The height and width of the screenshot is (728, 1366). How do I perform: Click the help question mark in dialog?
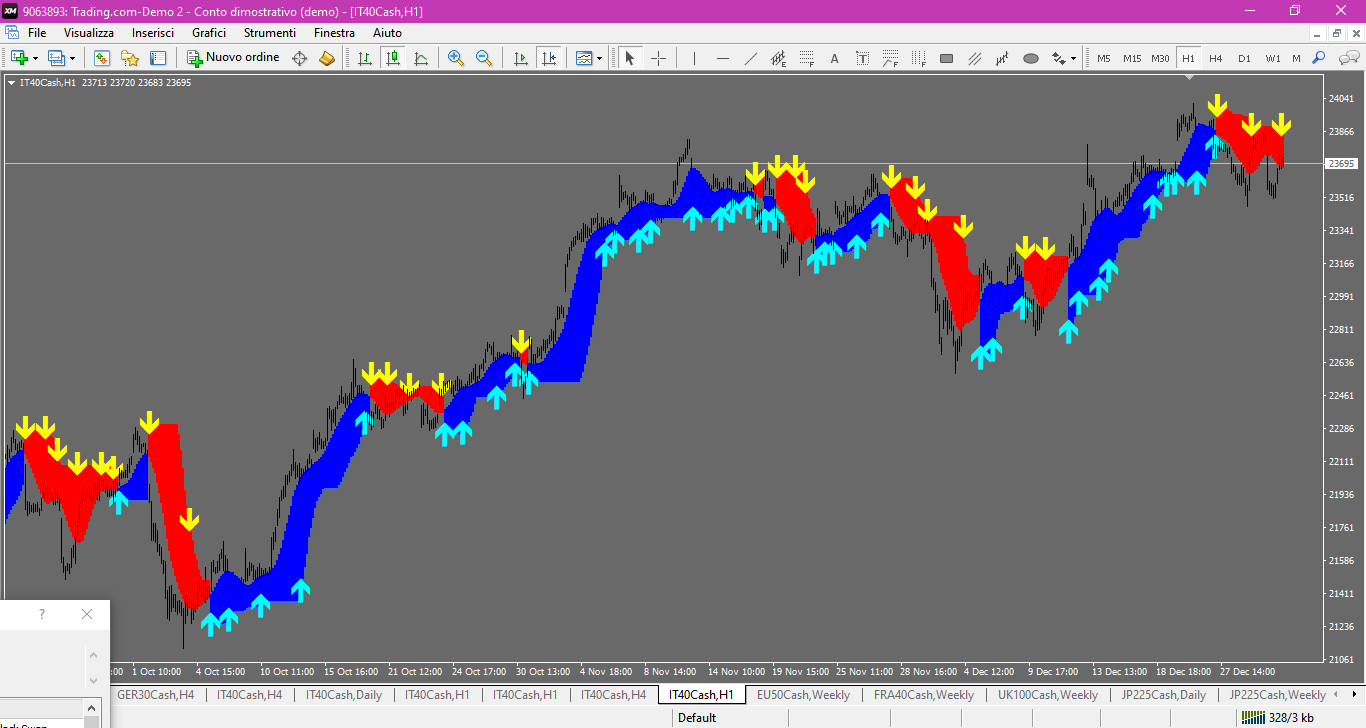(41, 614)
